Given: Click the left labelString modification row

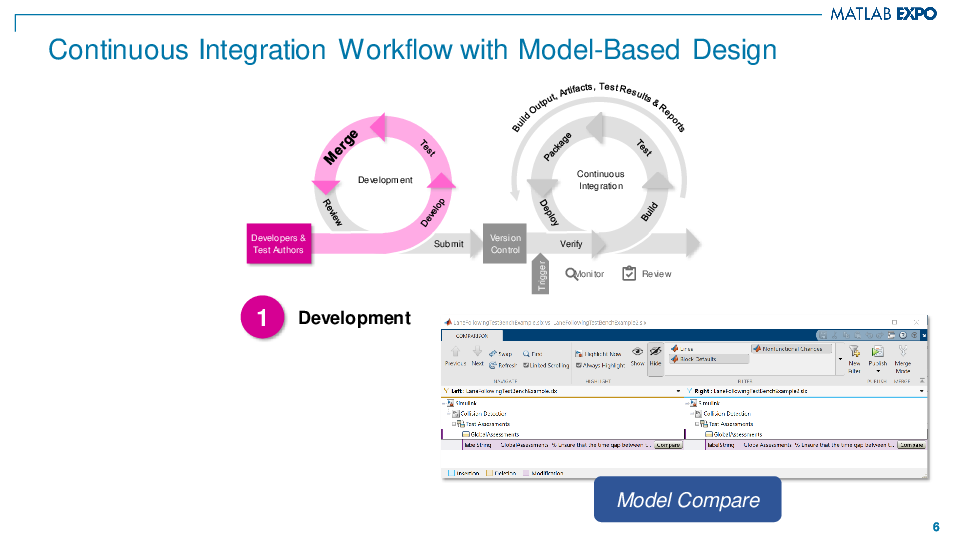Looking at the screenshot, I should (x=572, y=445).
